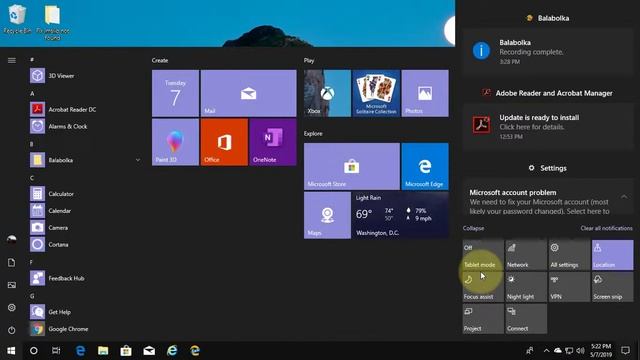Toggle Focus assist quick action
The image size is (640, 360).
483,287
